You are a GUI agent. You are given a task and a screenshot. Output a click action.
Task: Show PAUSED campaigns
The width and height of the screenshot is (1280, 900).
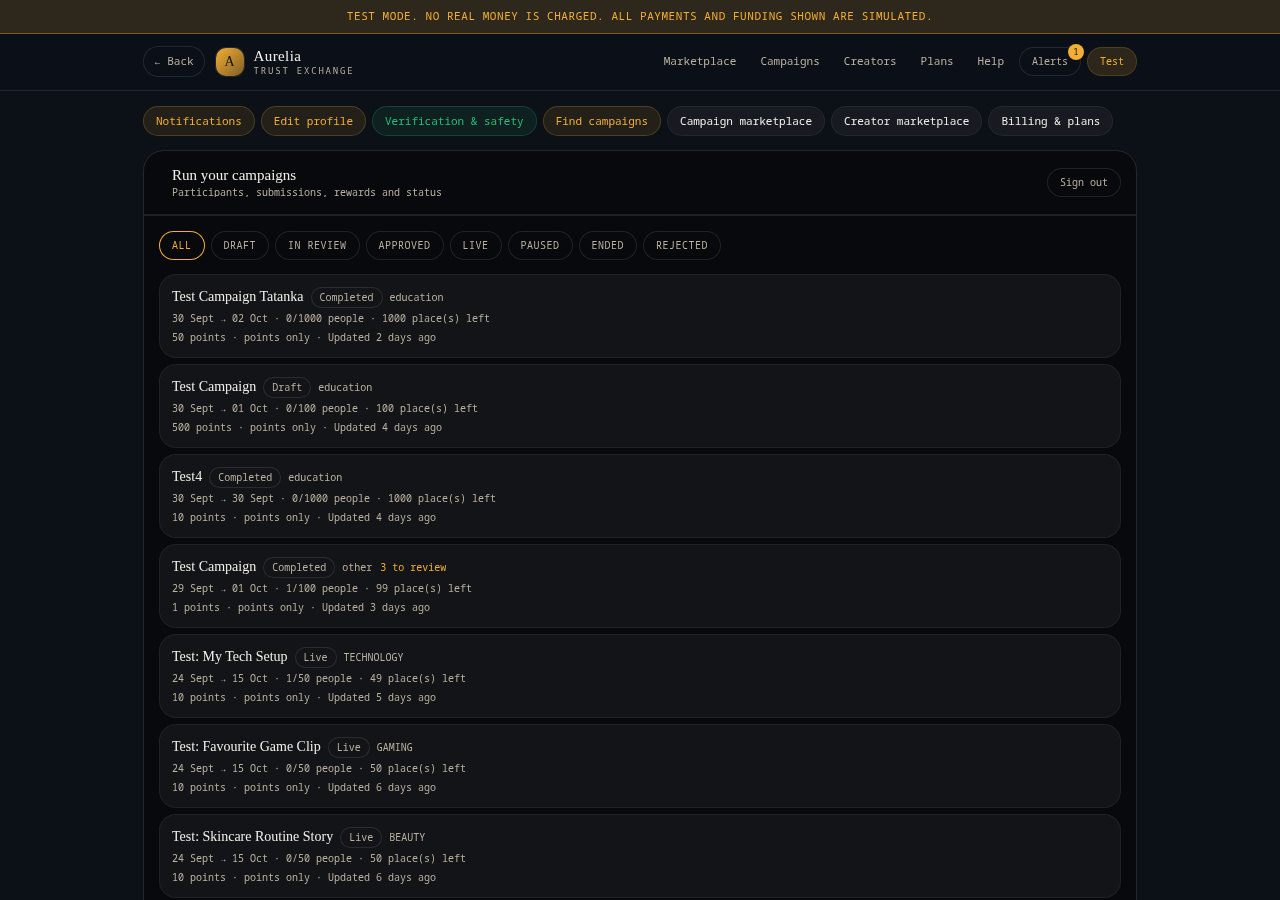click(540, 246)
